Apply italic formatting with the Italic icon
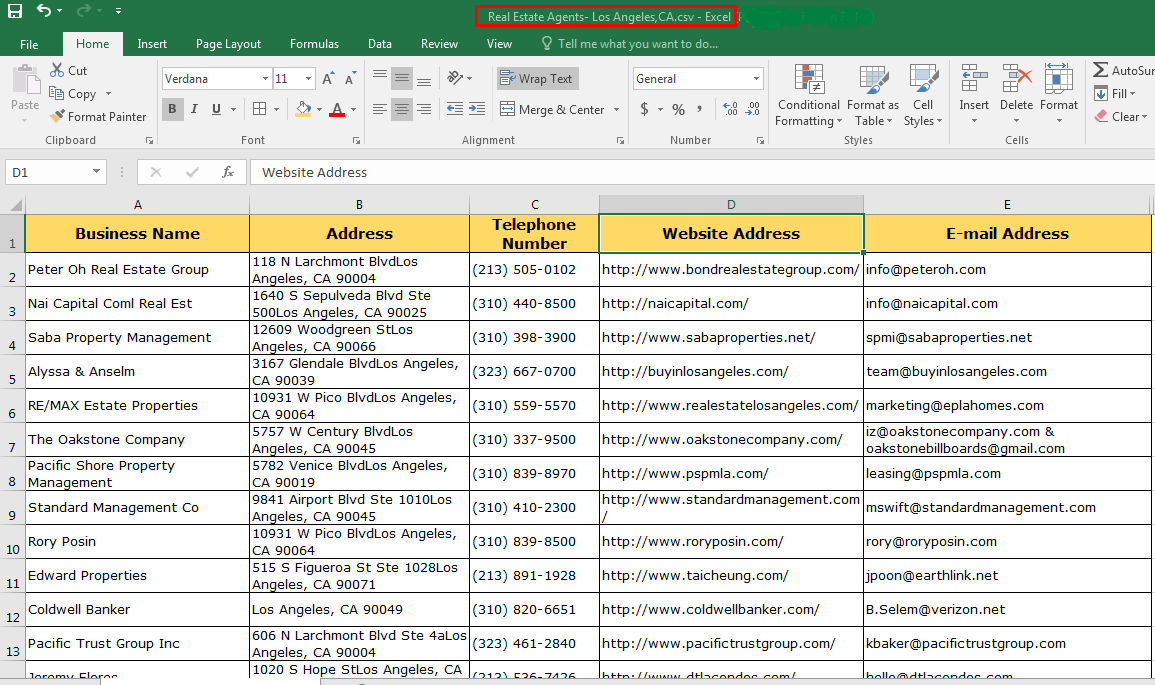 [x=193, y=110]
